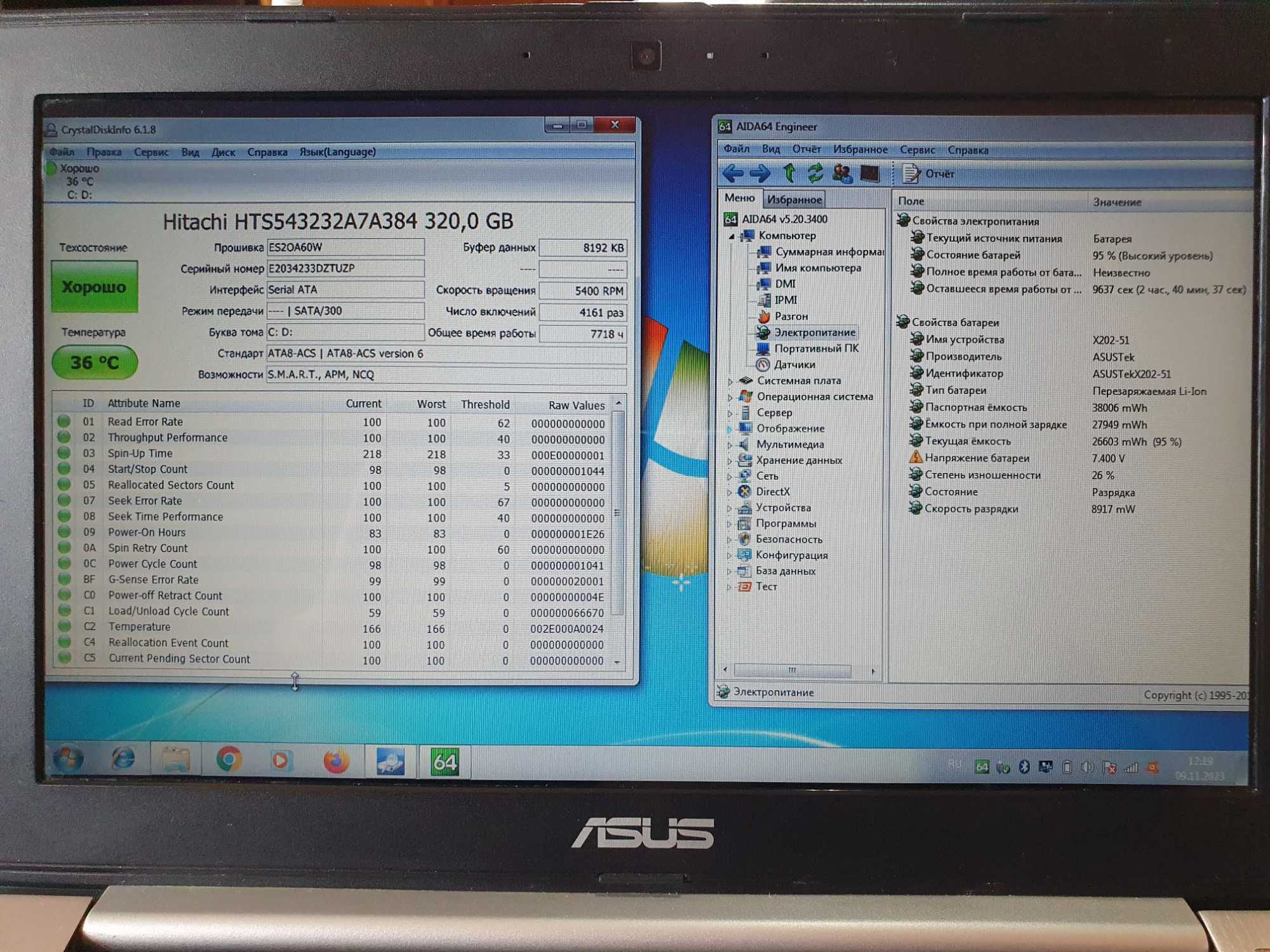
Task: Open the Windows Start button
Action: 67,759
